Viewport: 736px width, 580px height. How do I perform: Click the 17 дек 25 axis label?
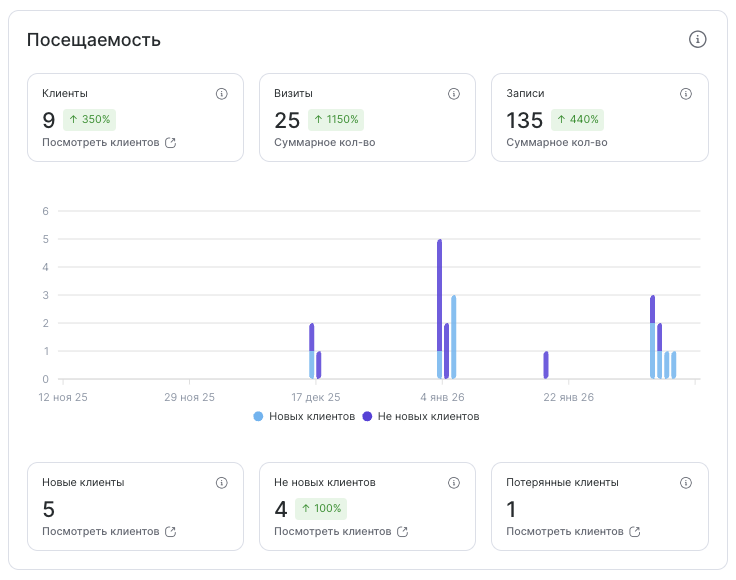pos(315,397)
